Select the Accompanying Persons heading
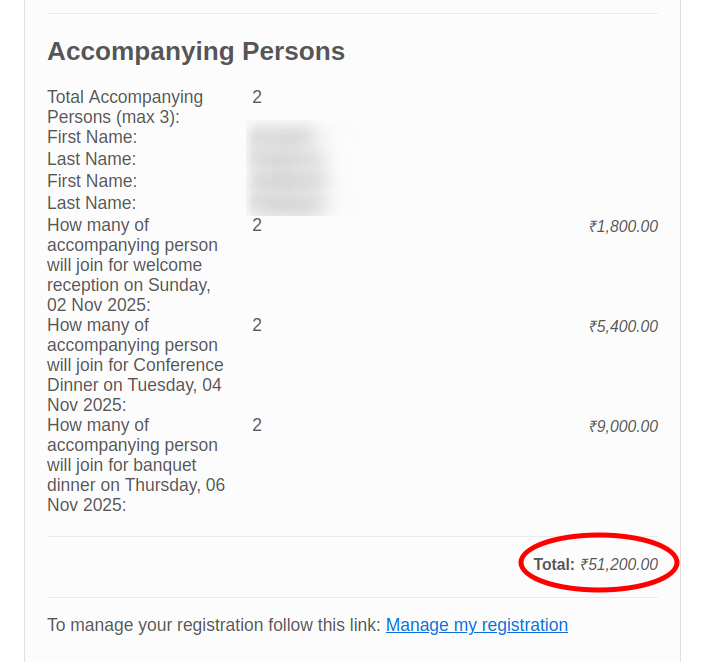718x662 pixels. (196, 51)
